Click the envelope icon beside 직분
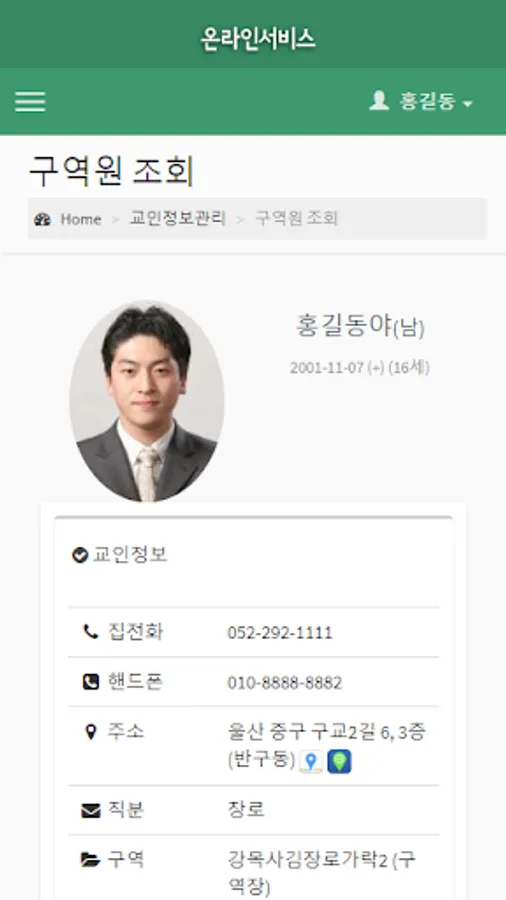 (x=91, y=810)
